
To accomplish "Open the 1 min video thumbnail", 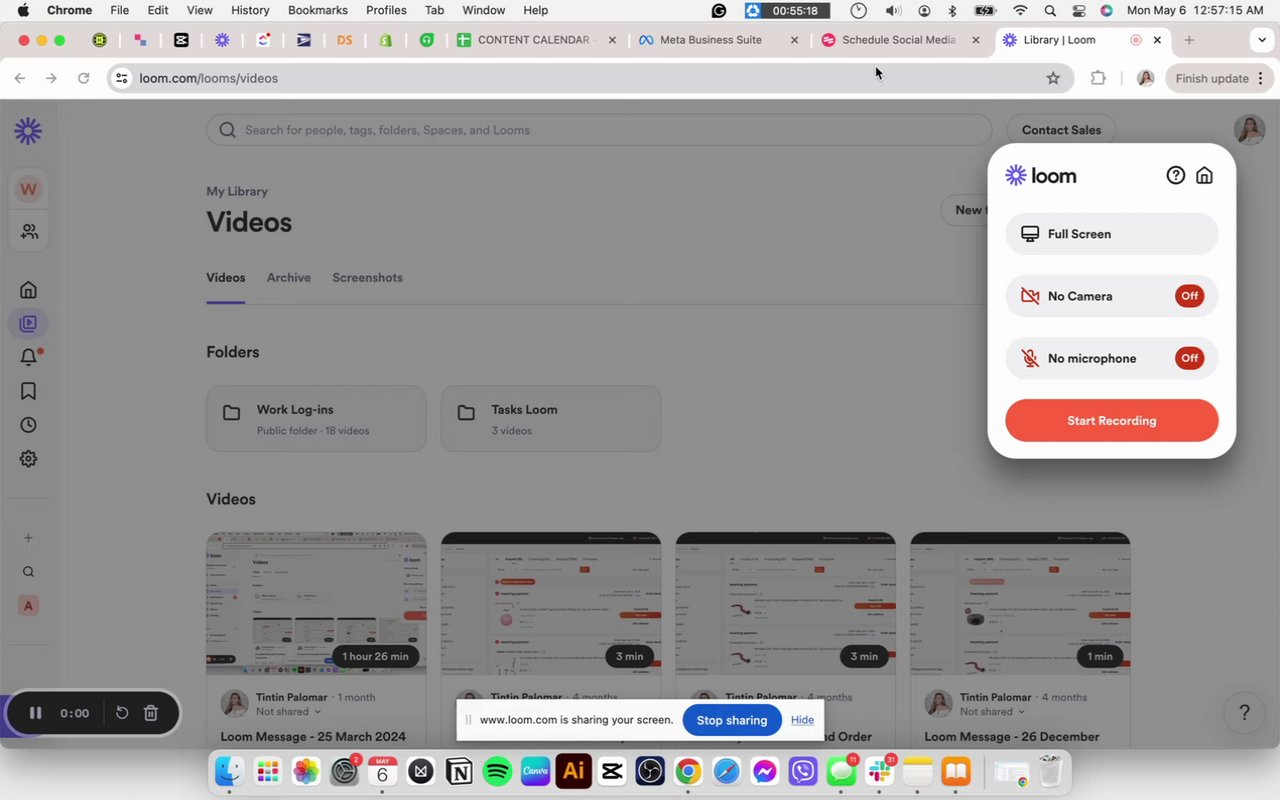I will (1020, 604).
